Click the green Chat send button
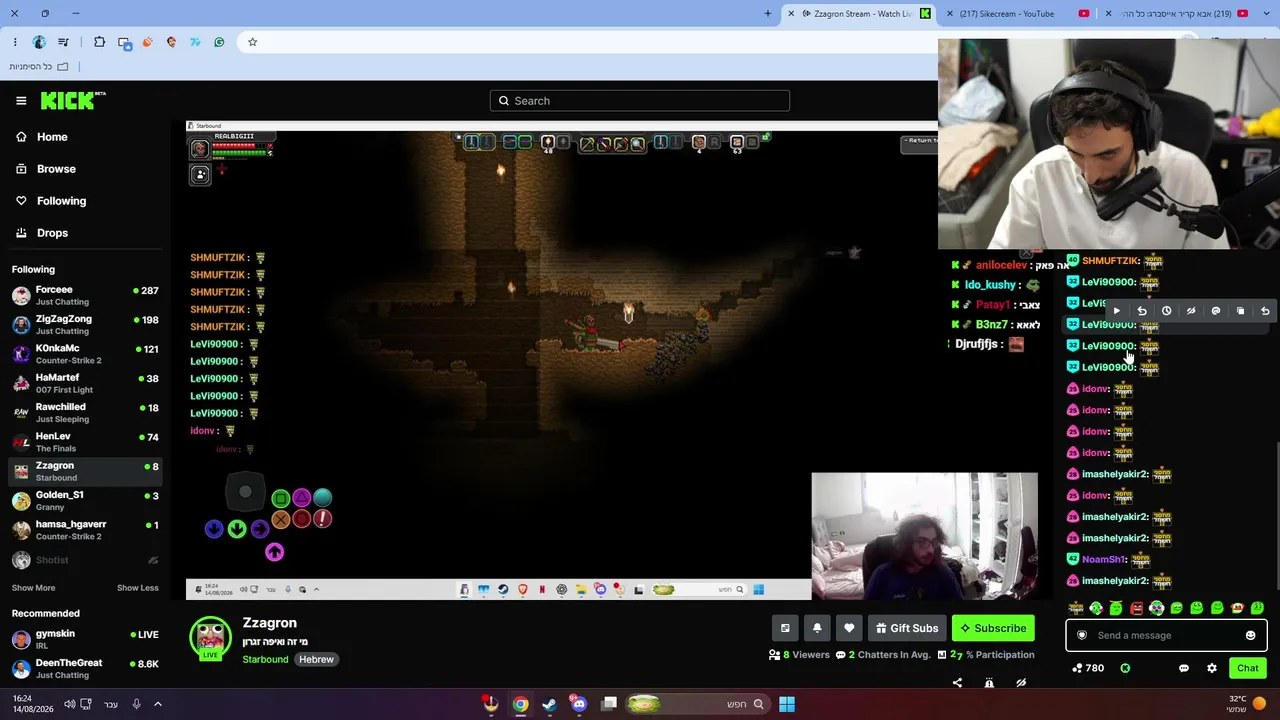The width and height of the screenshot is (1280, 720). (1247, 668)
